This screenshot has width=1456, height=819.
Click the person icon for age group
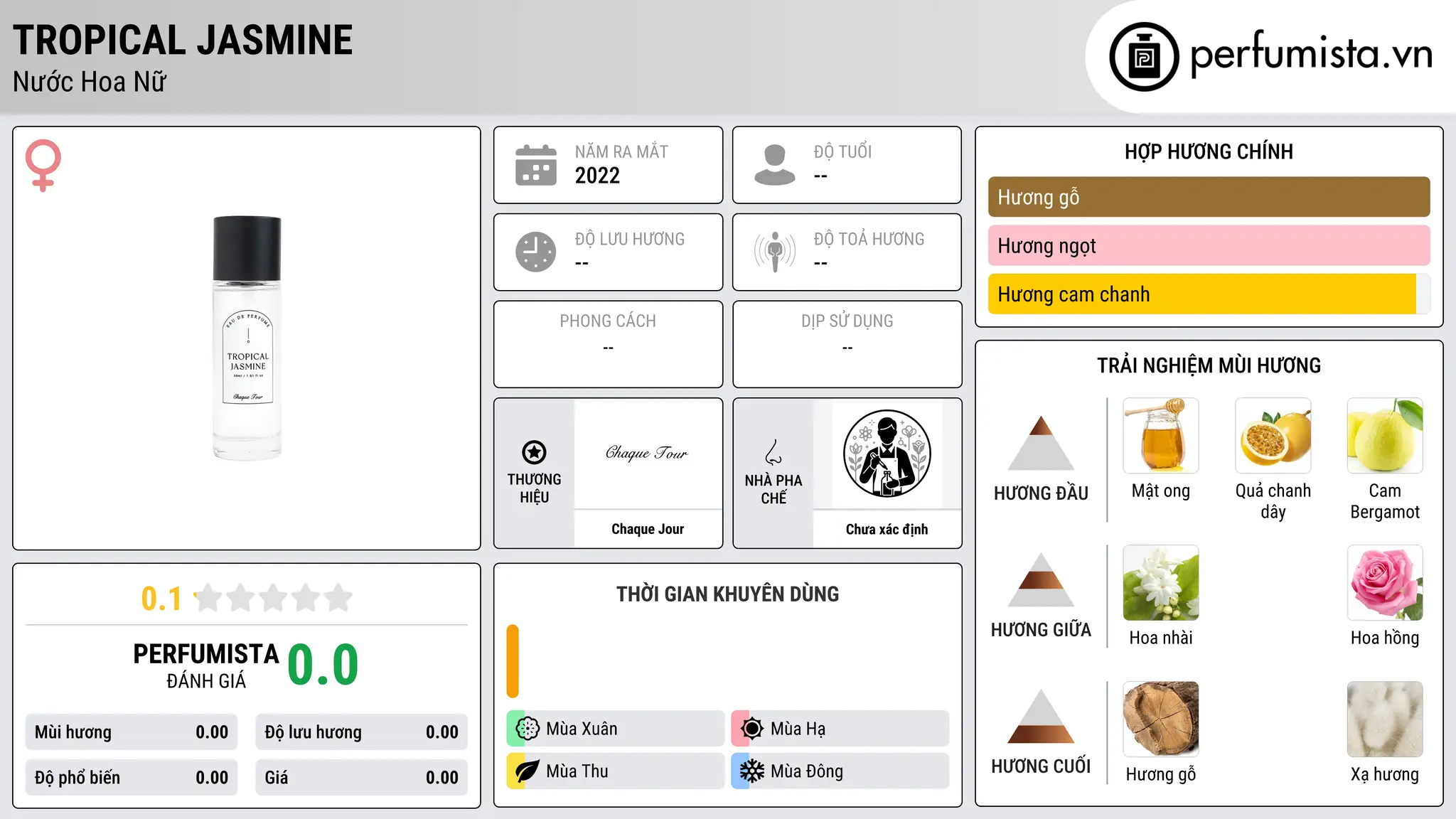point(775,165)
